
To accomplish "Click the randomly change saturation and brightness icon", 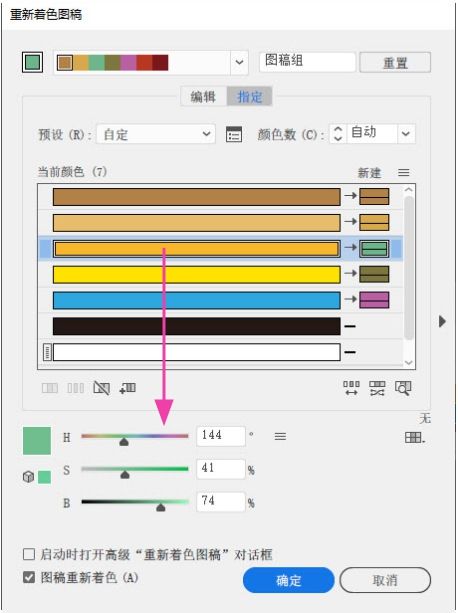I will click(x=377, y=388).
